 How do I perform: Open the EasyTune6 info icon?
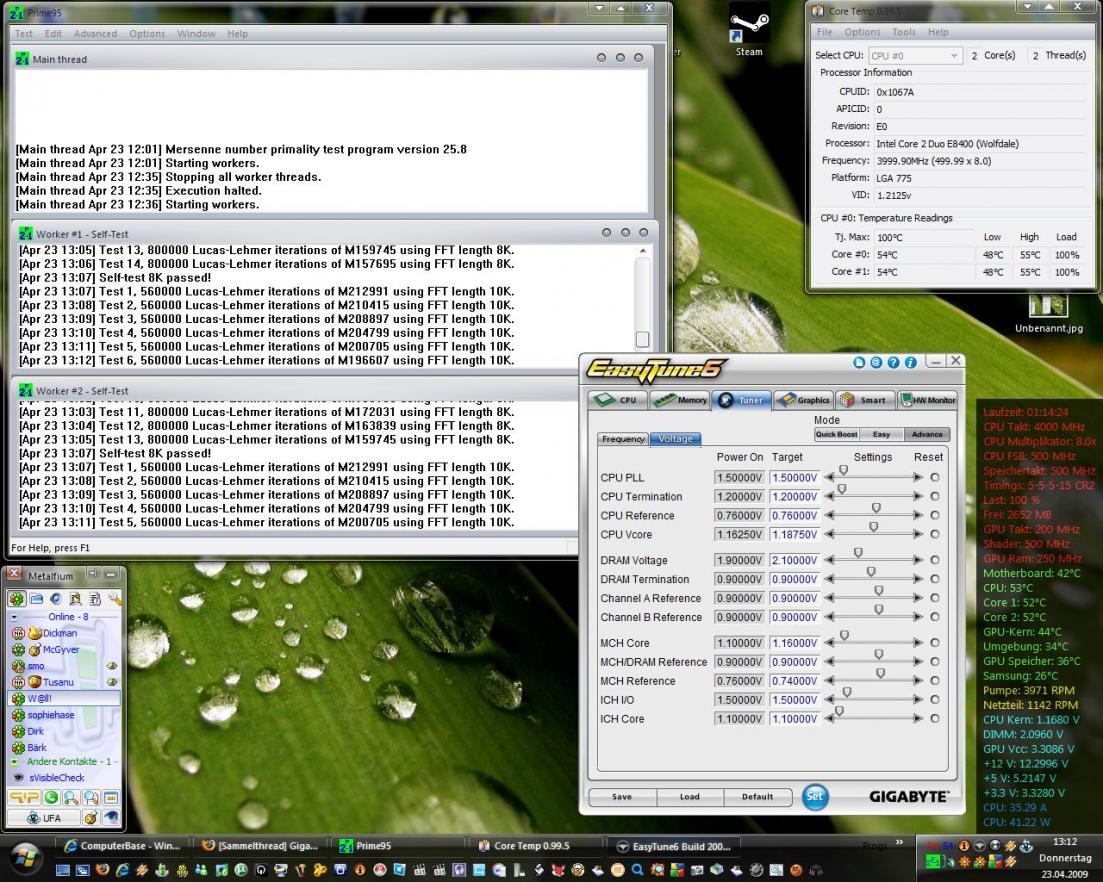(910, 362)
